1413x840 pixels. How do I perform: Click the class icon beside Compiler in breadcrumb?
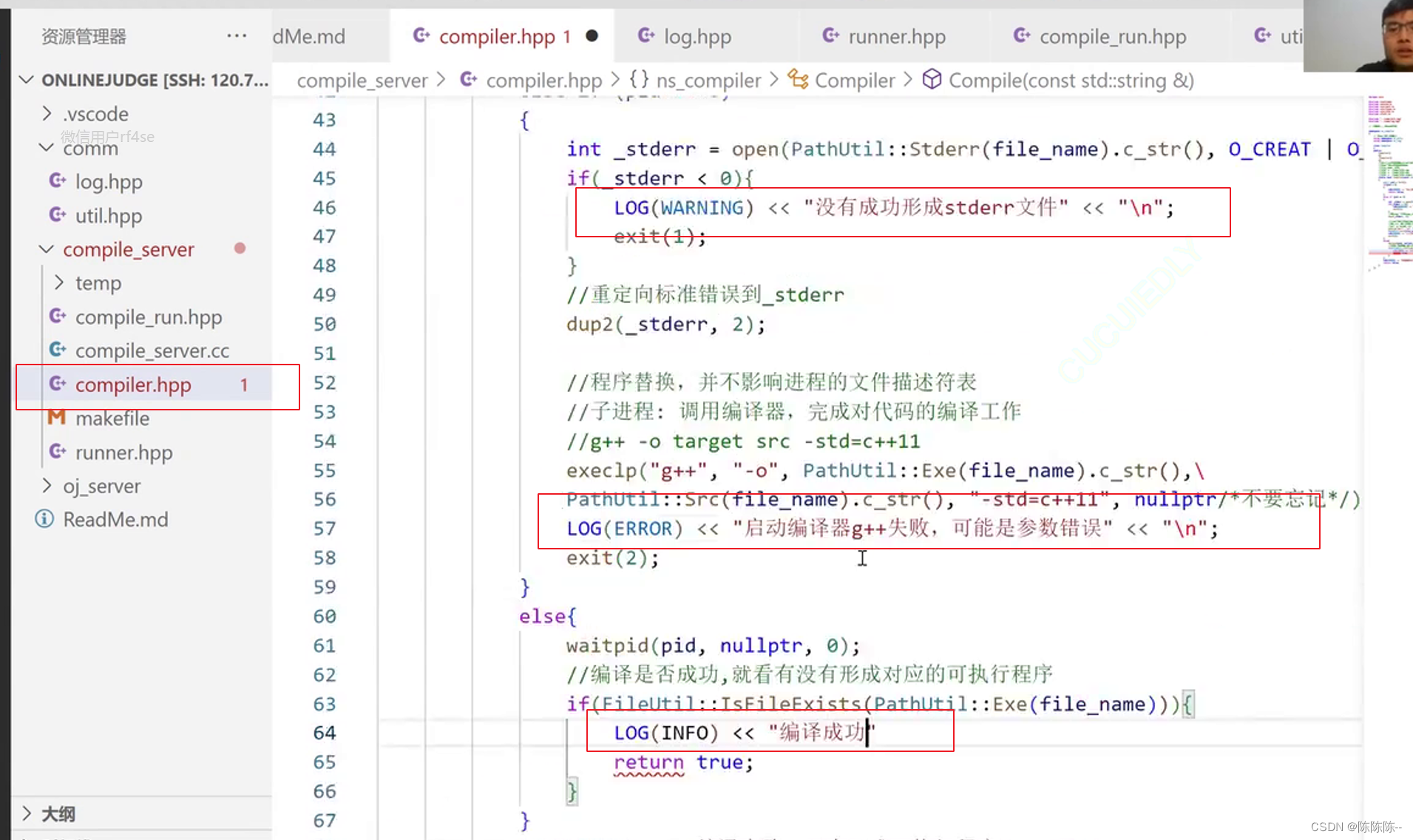(798, 79)
